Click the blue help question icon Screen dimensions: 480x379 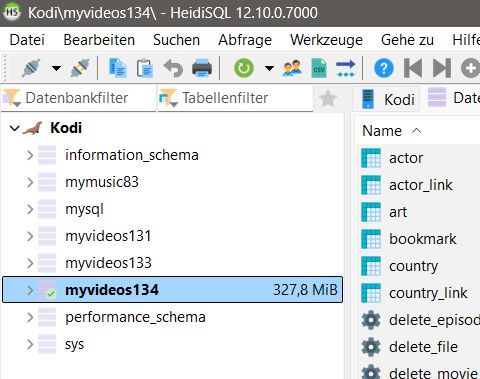(x=384, y=68)
